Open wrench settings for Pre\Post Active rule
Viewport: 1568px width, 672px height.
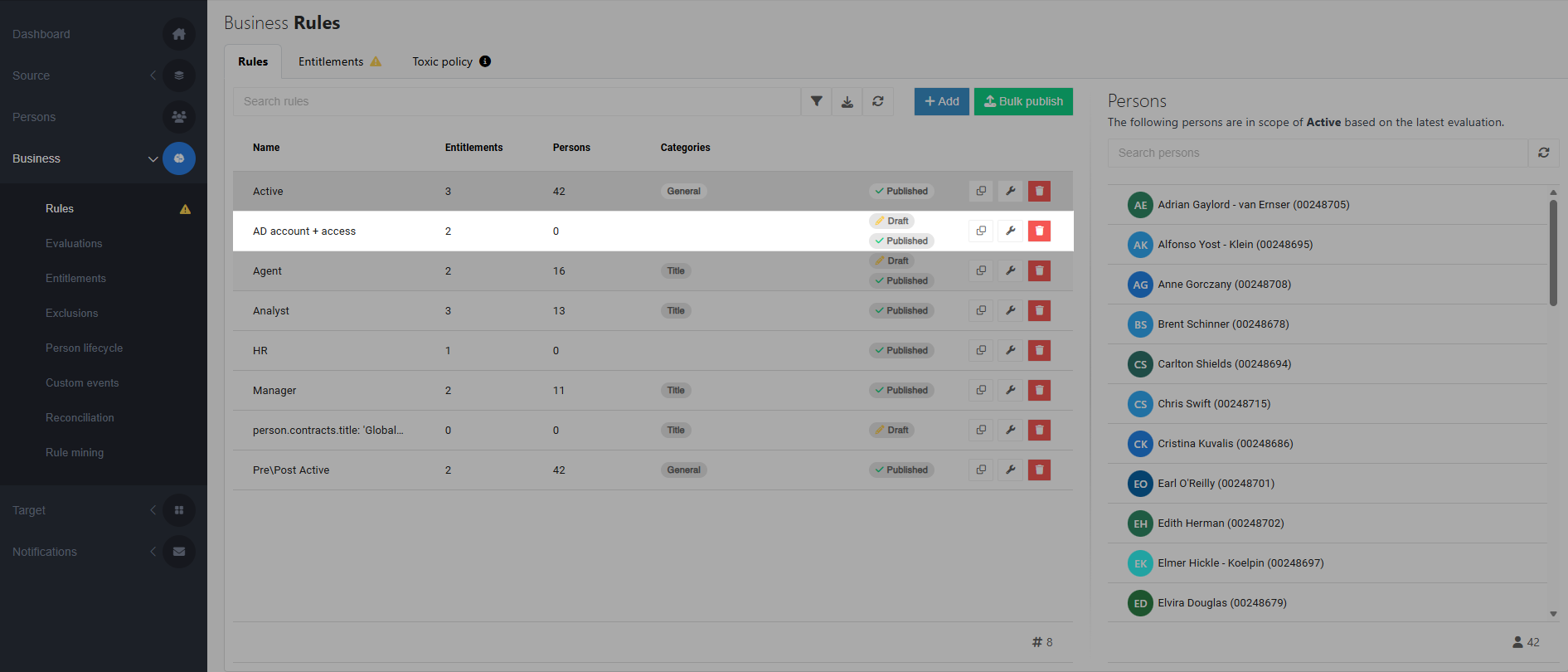coord(1010,470)
